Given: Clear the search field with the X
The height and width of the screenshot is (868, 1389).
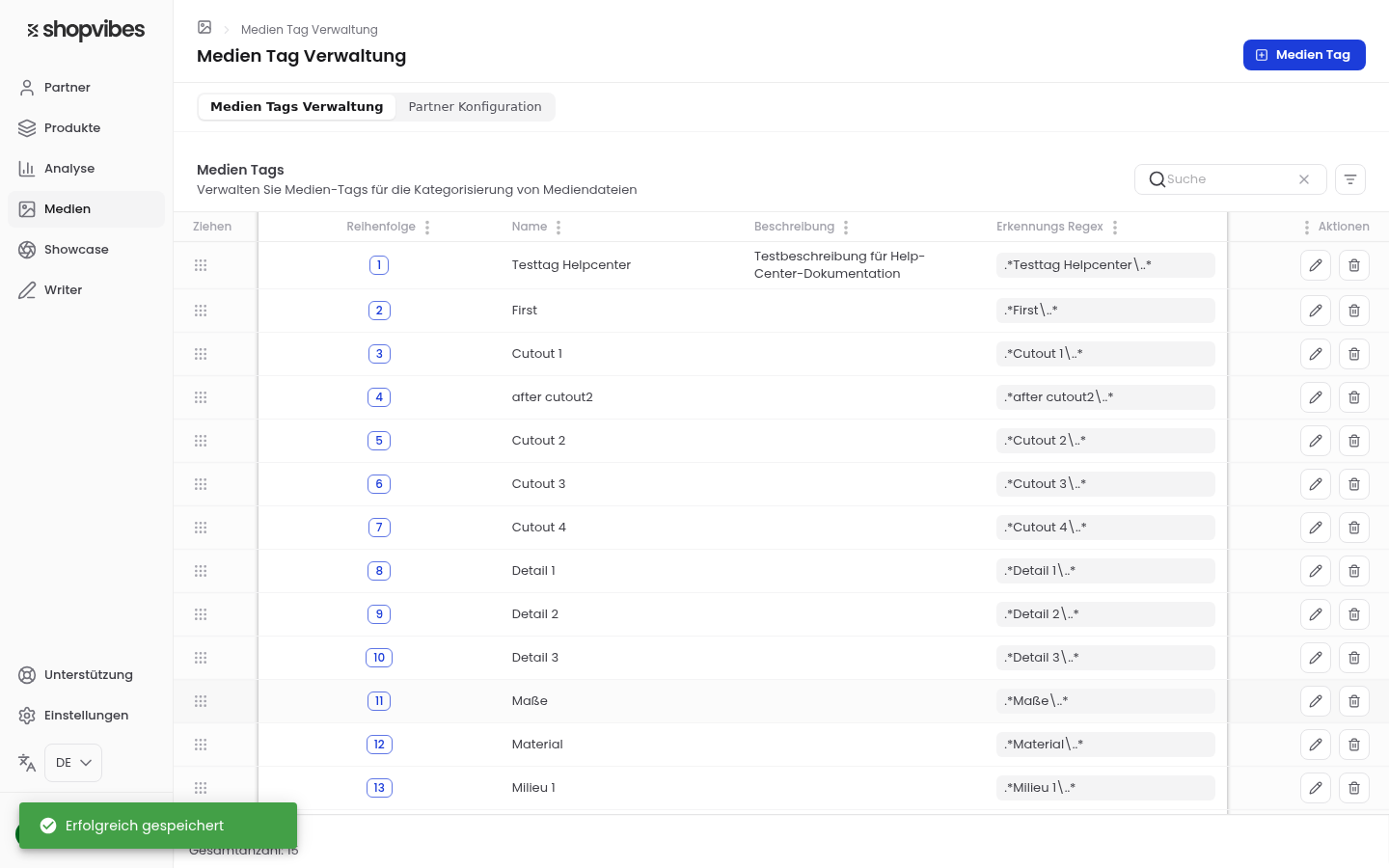Looking at the screenshot, I should pos(1304,179).
